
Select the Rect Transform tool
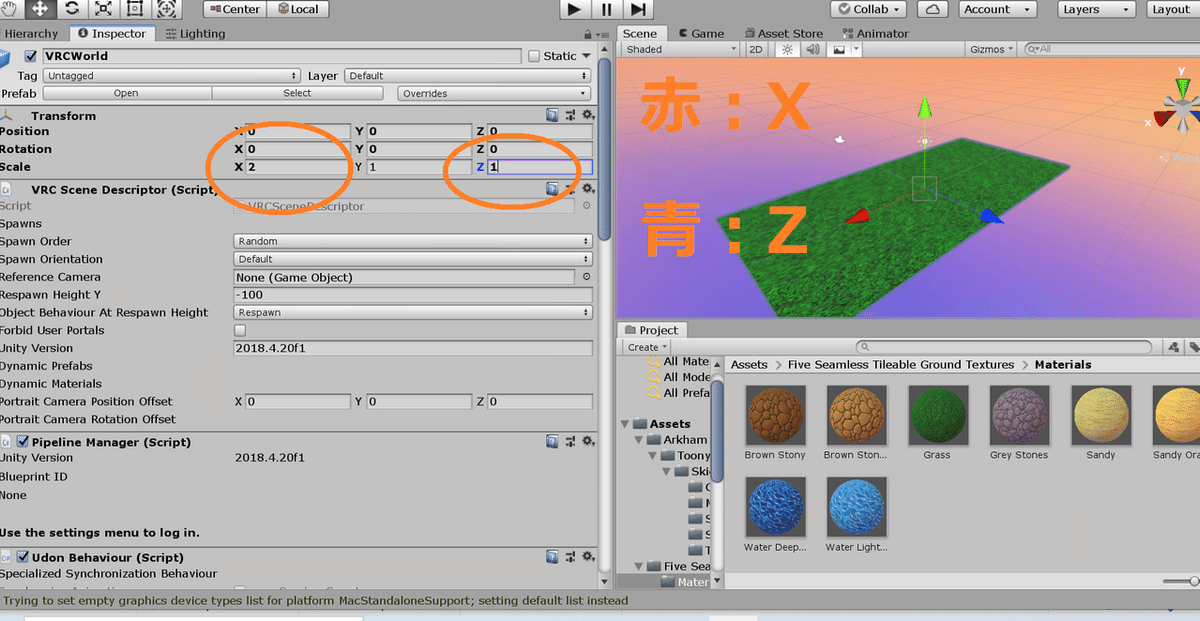pos(134,9)
